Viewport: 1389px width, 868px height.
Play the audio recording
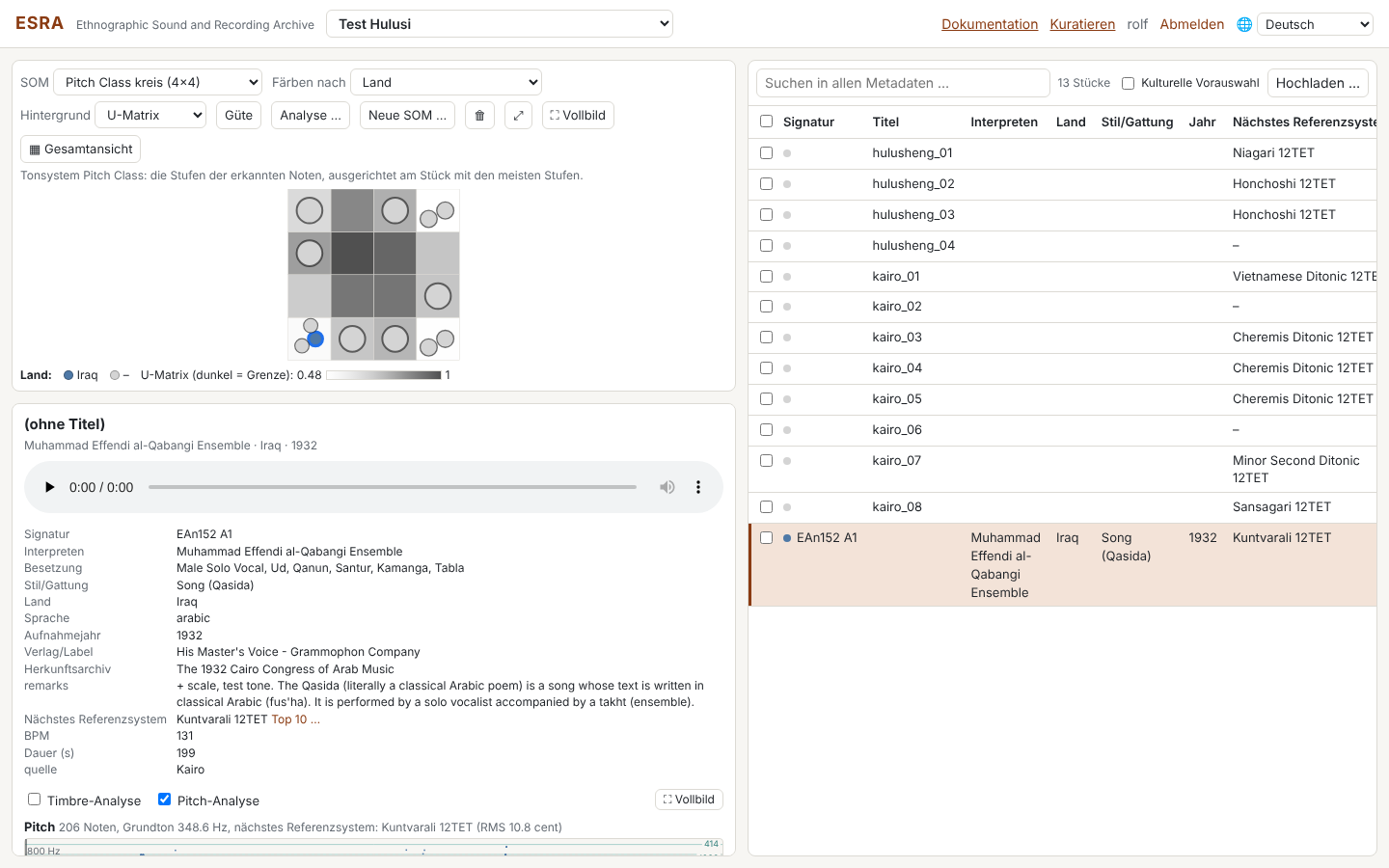click(x=49, y=487)
